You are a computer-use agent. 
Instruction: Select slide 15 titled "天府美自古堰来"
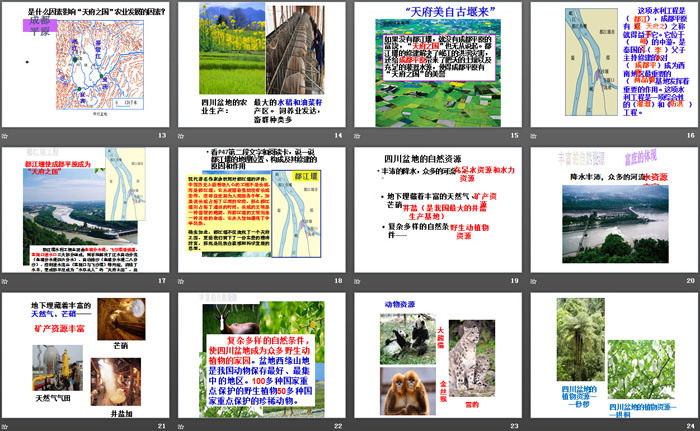click(438, 65)
